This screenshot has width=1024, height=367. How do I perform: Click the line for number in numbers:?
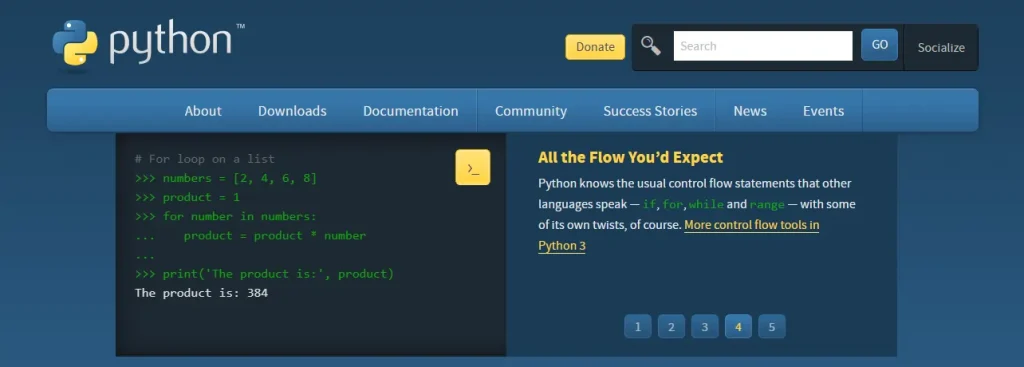coord(226,217)
